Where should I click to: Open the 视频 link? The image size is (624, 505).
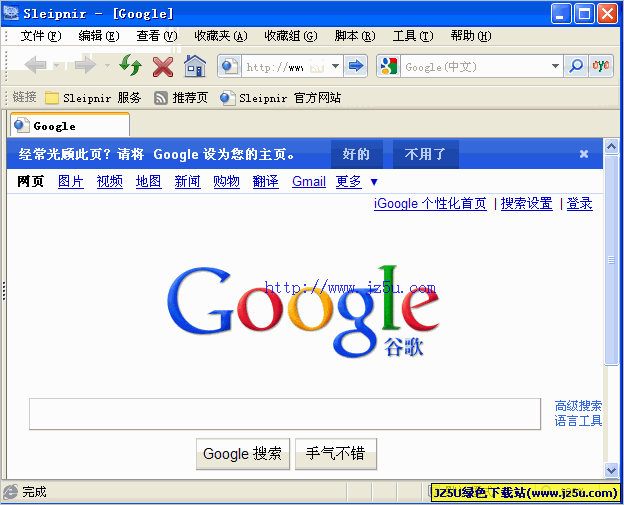click(x=109, y=181)
